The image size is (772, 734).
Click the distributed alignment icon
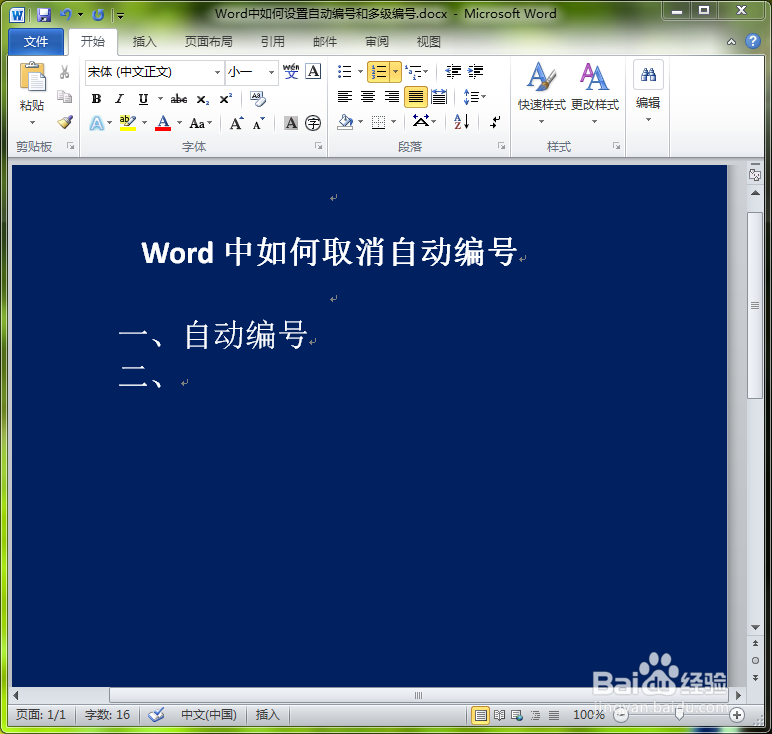tap(439, 97)
